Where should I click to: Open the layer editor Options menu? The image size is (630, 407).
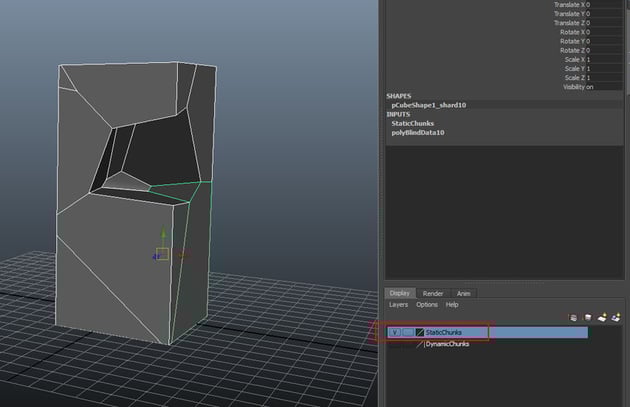coord(427,305)
